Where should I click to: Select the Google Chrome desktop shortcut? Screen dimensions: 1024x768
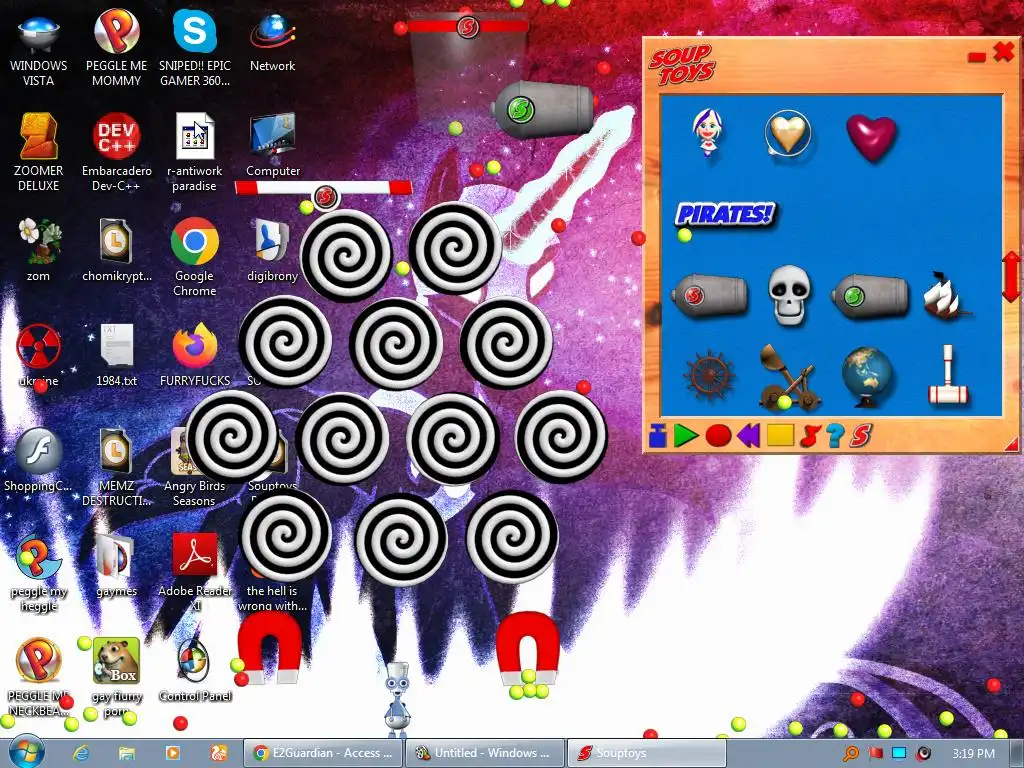pyautogui.click(x=195, y=257)
